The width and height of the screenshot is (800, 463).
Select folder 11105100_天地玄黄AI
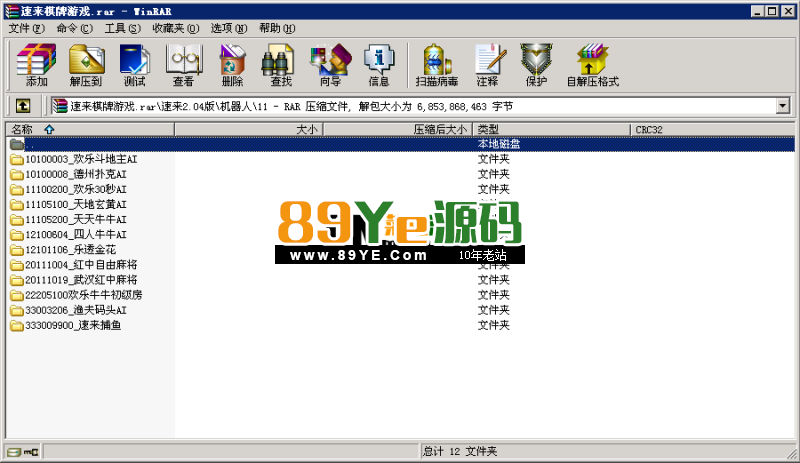pos(68,204)
